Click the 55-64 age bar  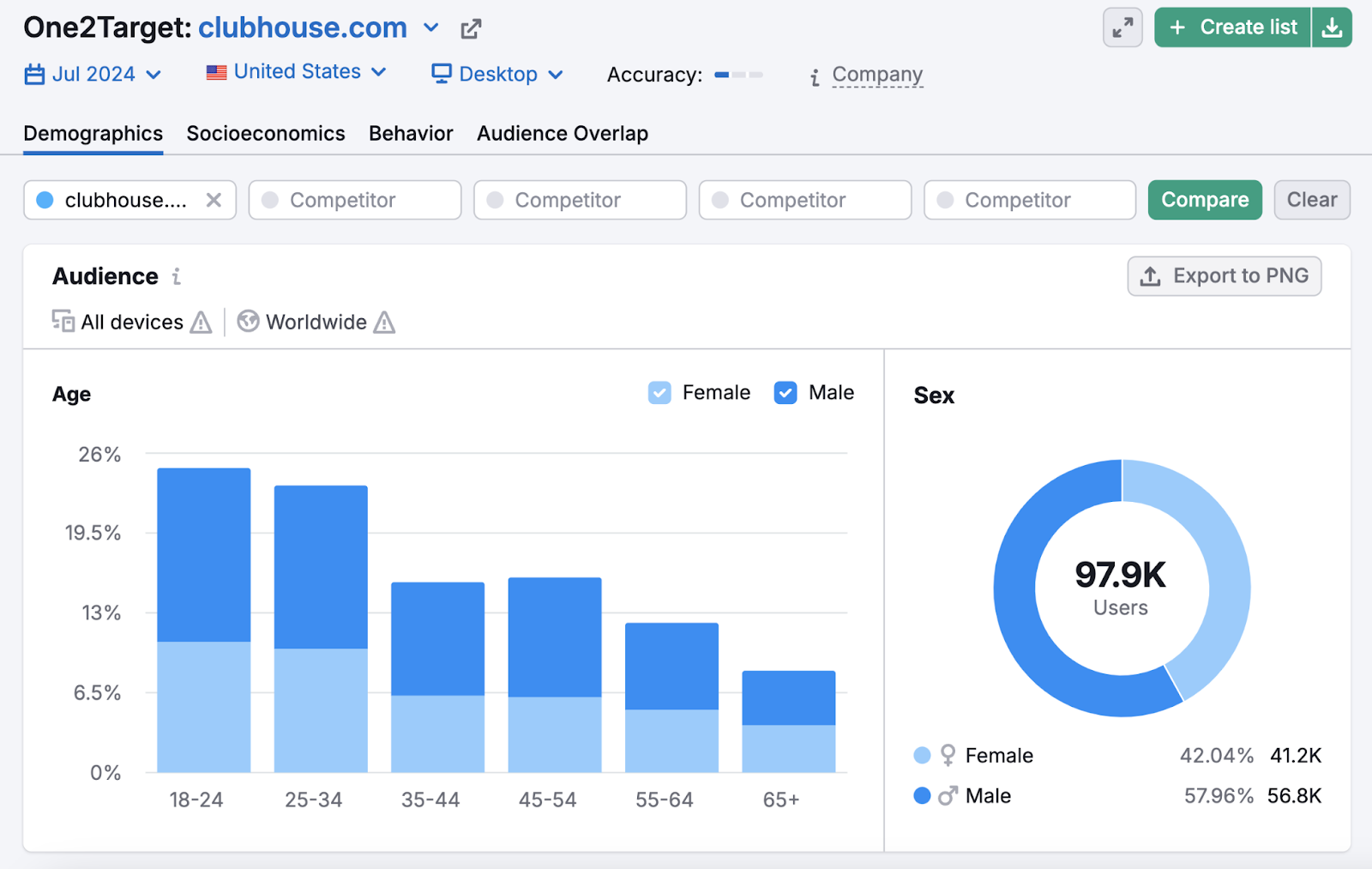671,697
